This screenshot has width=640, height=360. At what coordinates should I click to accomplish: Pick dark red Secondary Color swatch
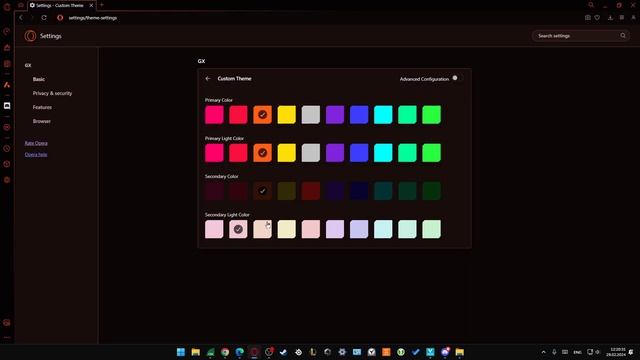(x=311, y=191)
